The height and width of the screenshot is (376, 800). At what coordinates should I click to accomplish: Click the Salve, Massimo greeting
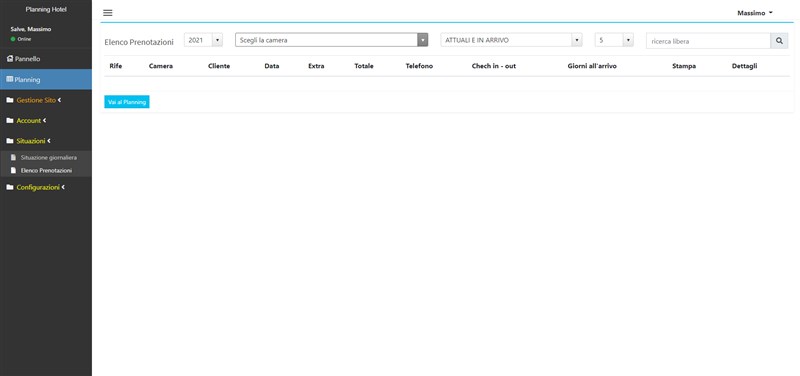click(x=31, y=29)
